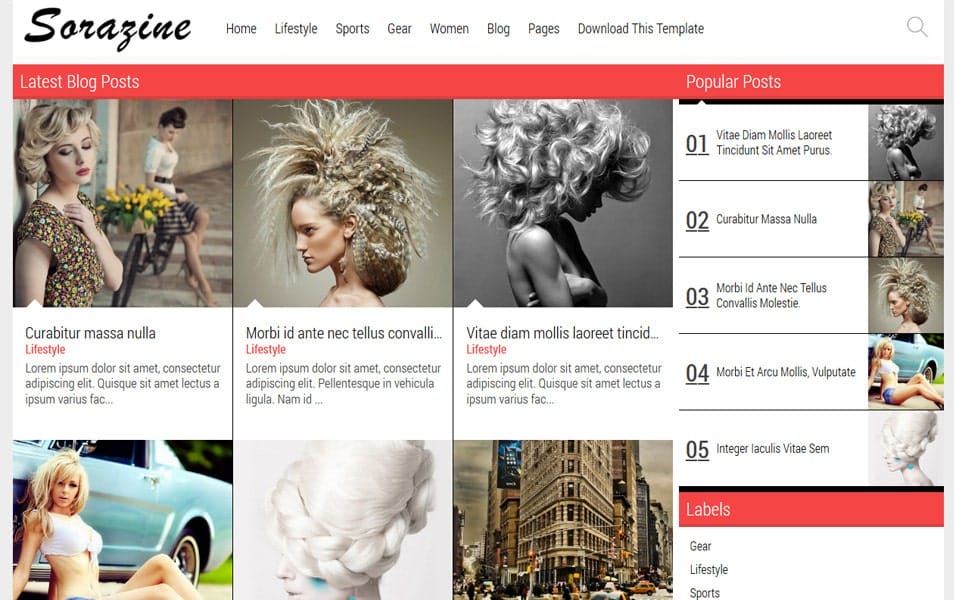Select the Lifestyle label under Labels
954x600 pixels.
[x=709, y=569]
